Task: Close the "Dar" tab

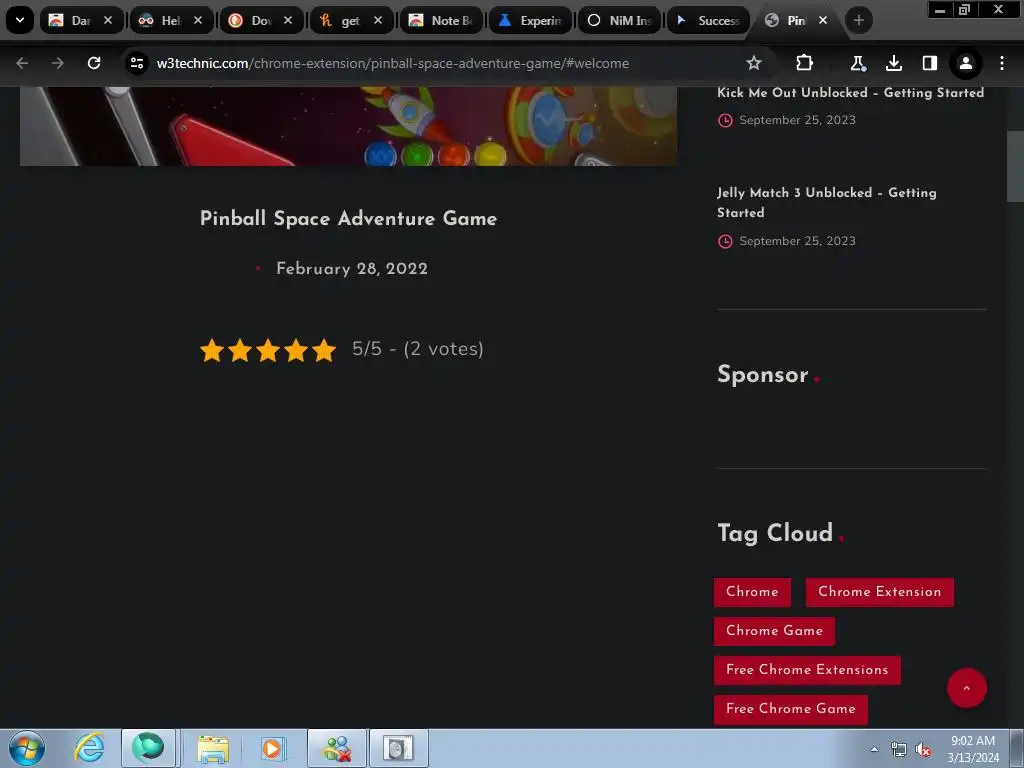Action: click(108, 20)
